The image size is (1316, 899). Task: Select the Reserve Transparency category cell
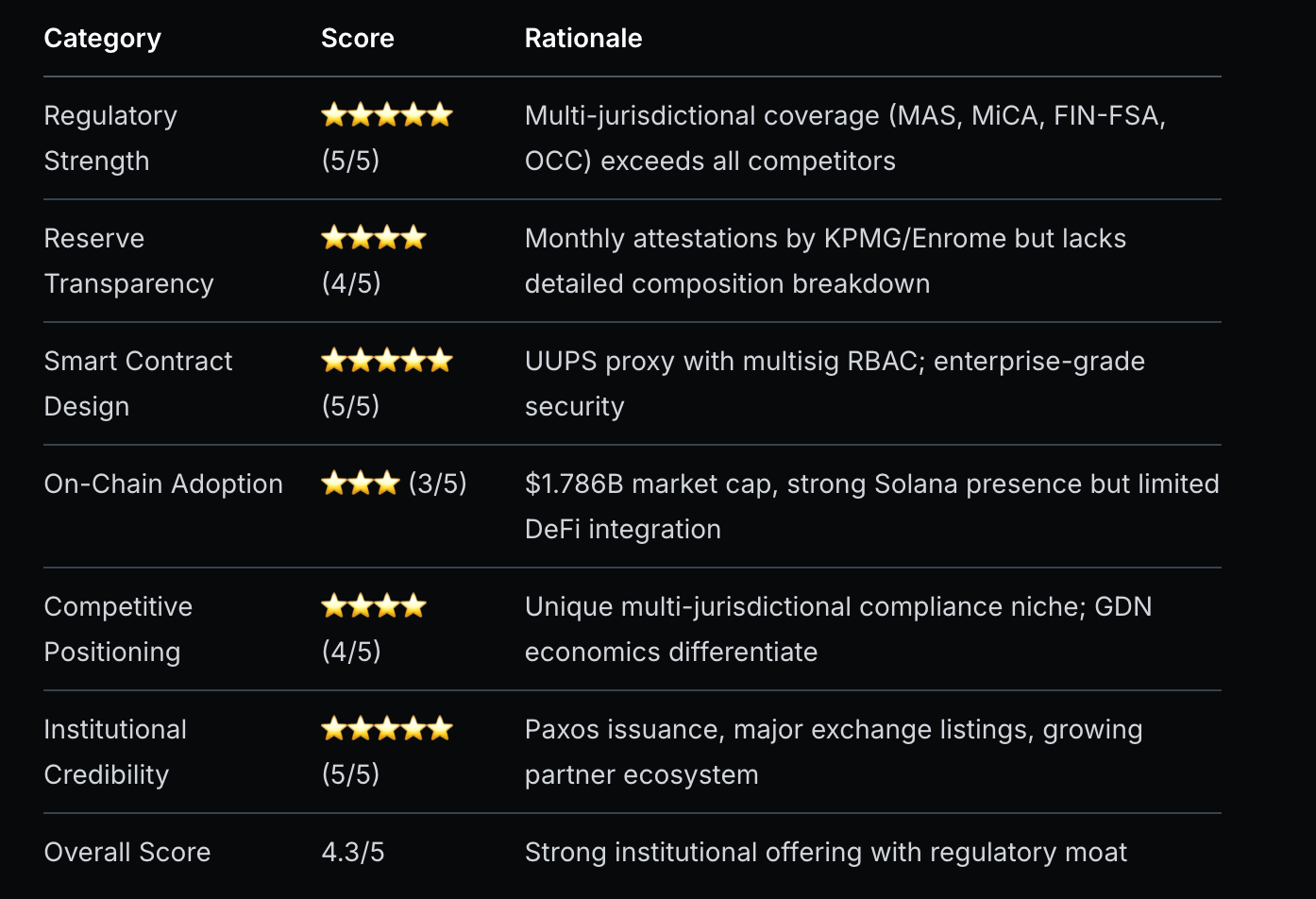pos(128,261)
